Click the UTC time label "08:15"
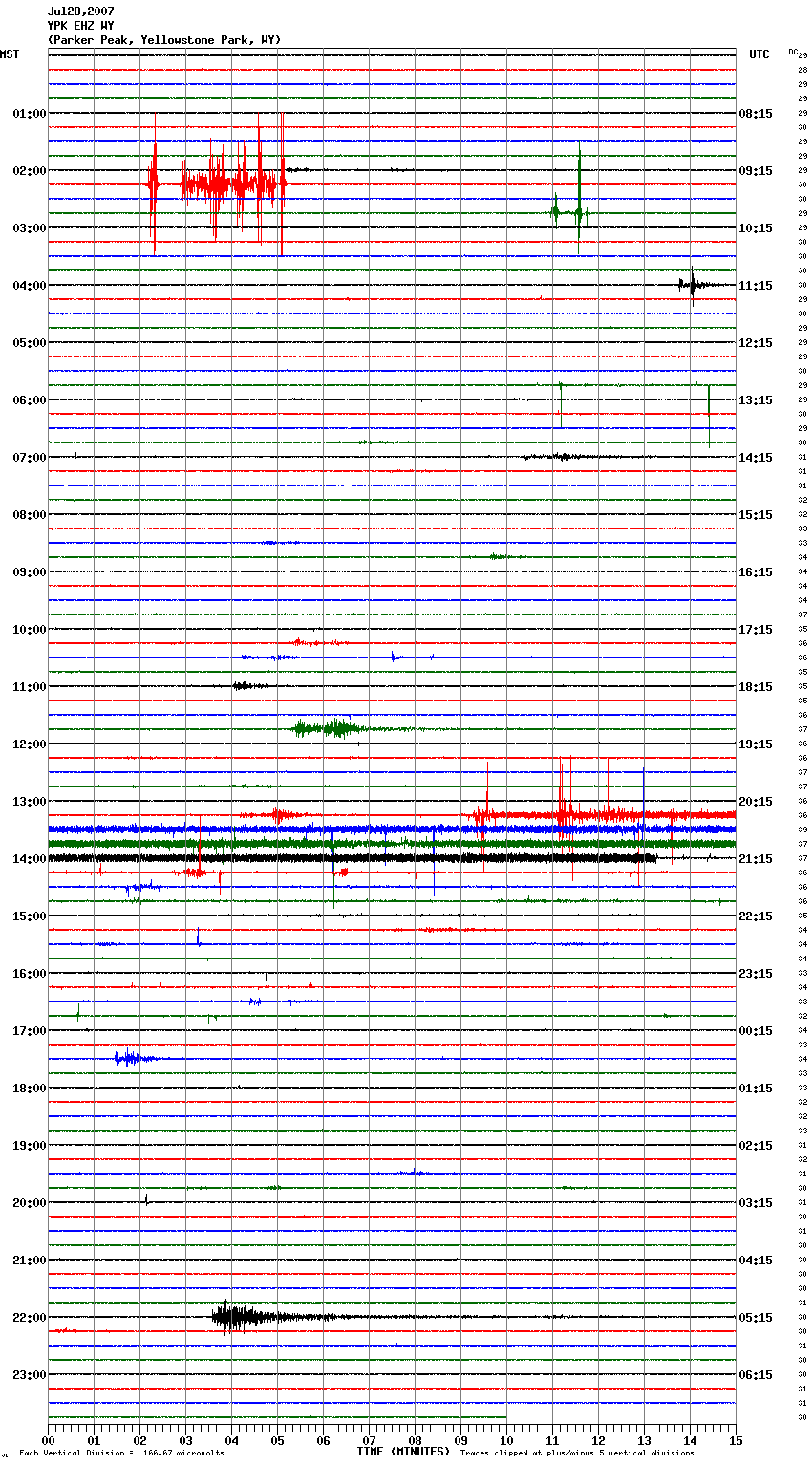The width and height of the screenshot is (812, 1466). click(756, 114)
